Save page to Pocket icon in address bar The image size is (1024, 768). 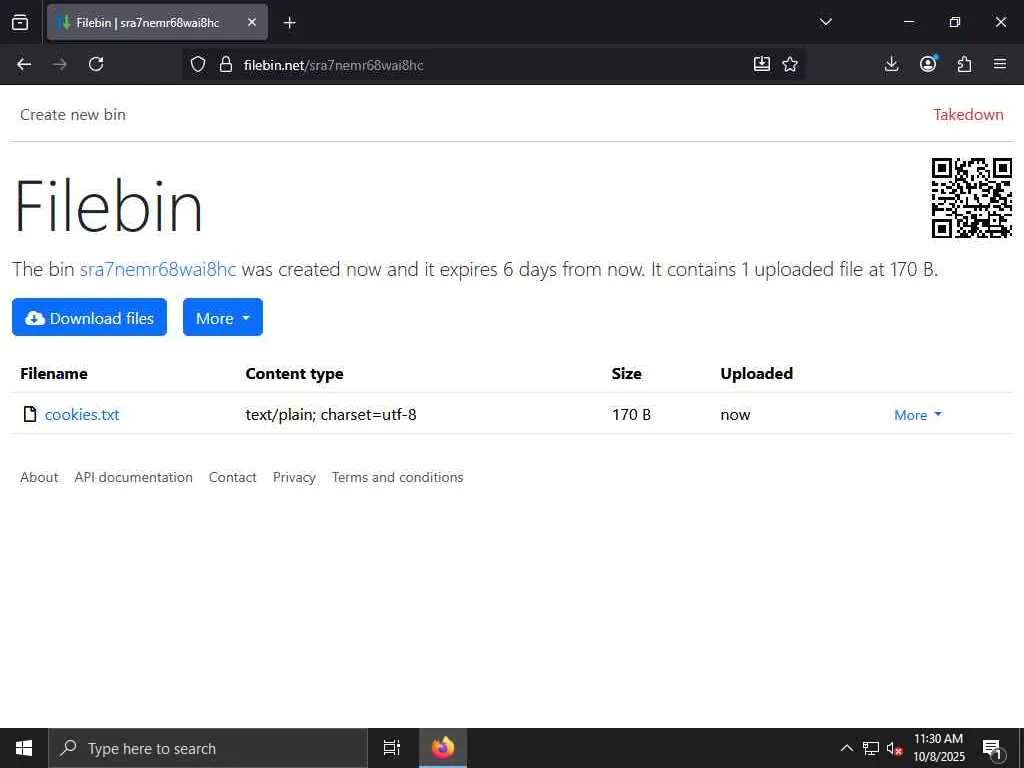click(761, 64)
